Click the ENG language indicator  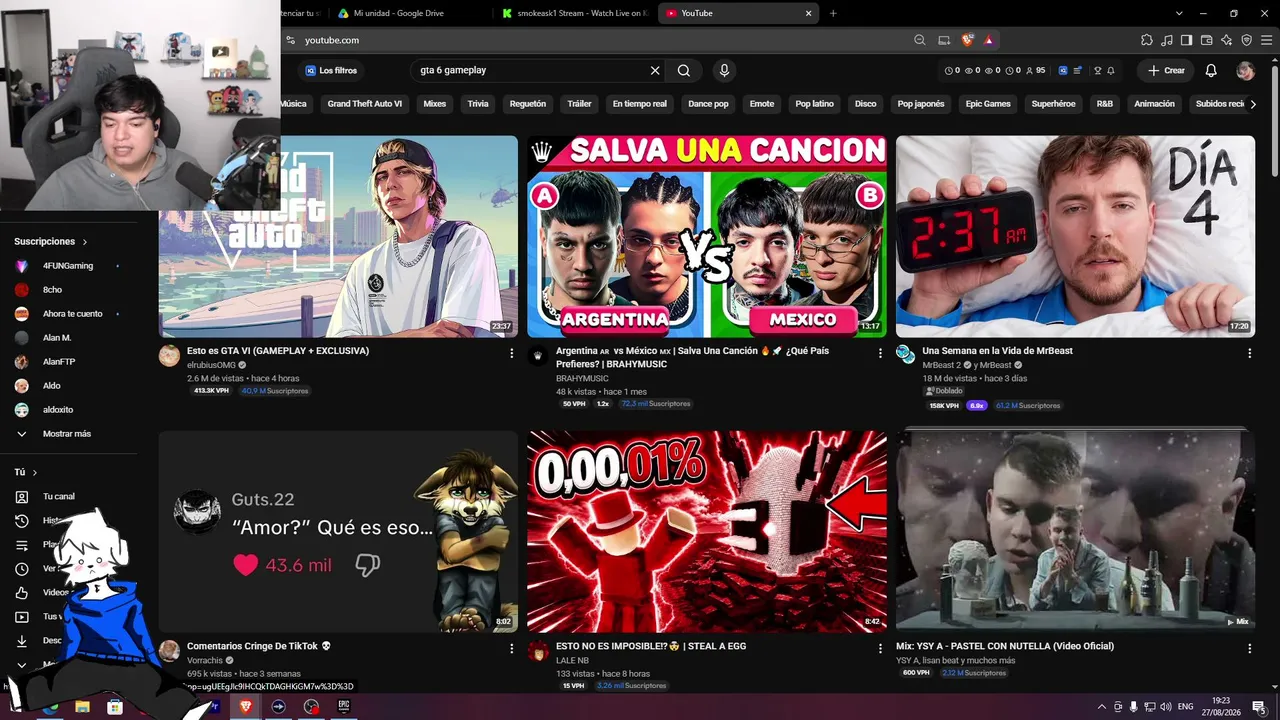coord(1186,707)
